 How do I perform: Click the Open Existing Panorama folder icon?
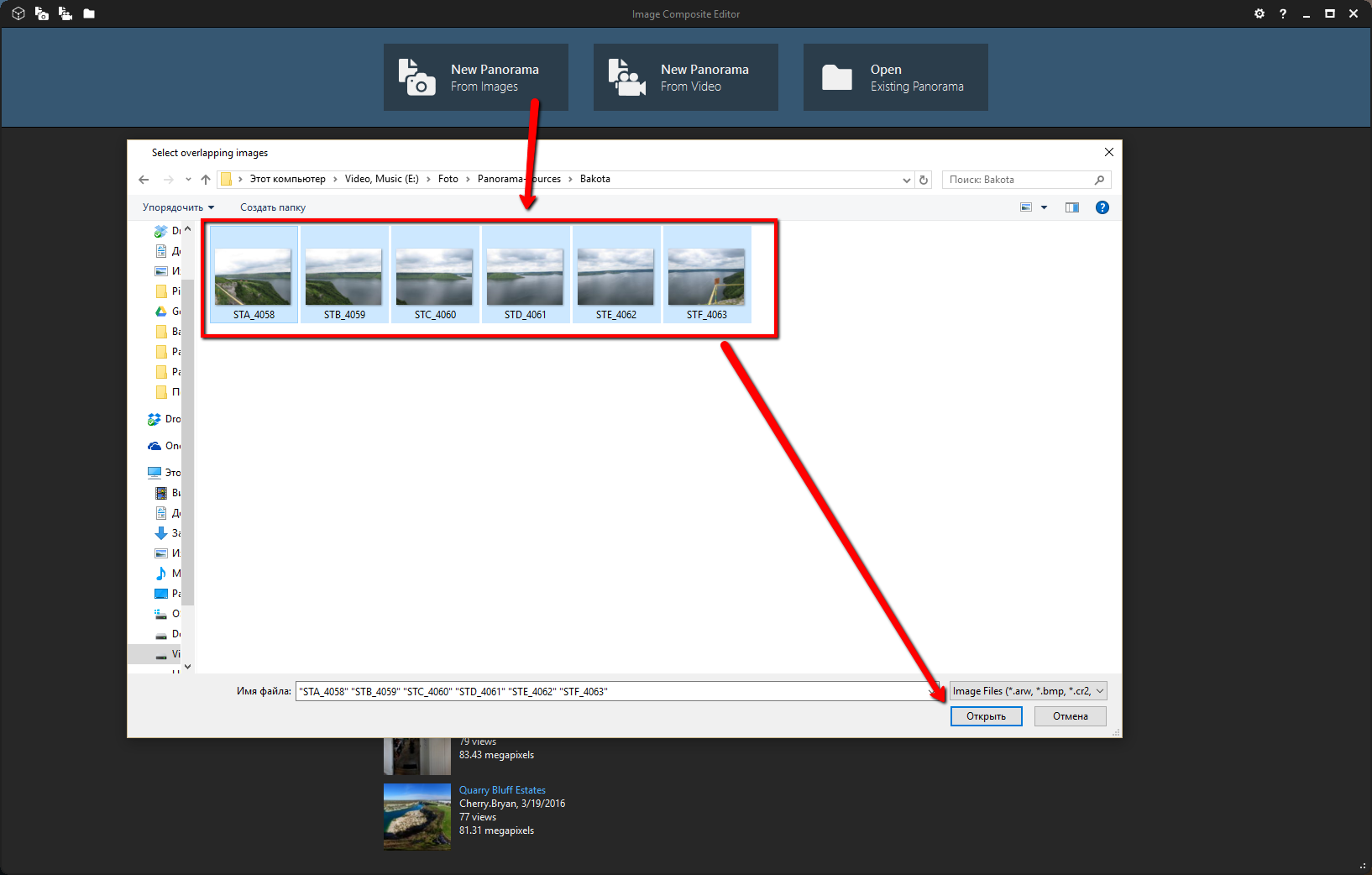point(836,77)
